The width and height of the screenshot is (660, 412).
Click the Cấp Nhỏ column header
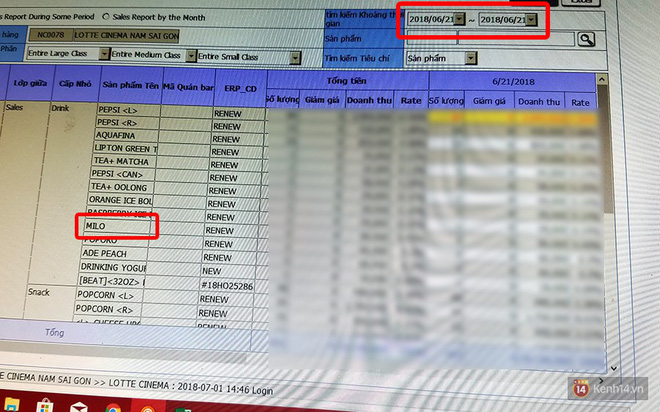pyautogui.click(x=75, y=83)
